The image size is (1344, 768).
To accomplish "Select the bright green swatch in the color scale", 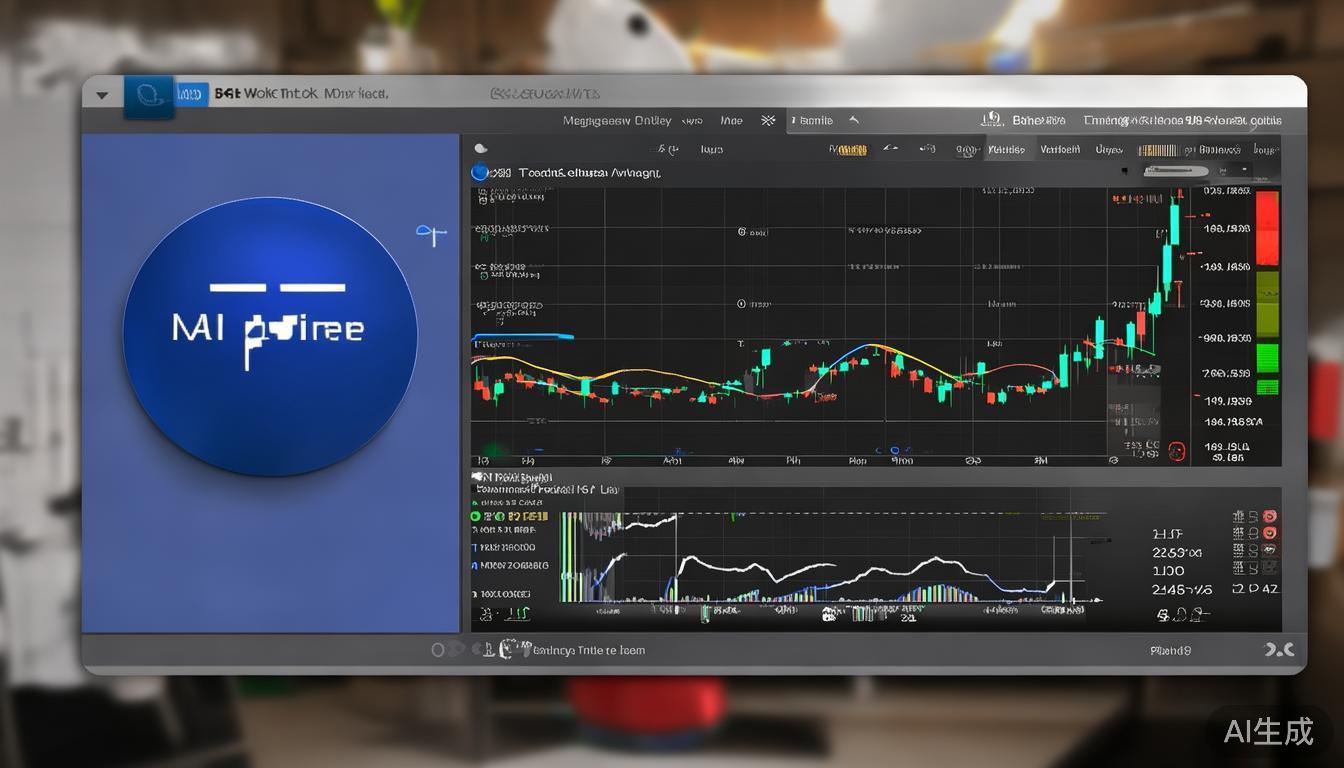I will (x=1267, y=358).
